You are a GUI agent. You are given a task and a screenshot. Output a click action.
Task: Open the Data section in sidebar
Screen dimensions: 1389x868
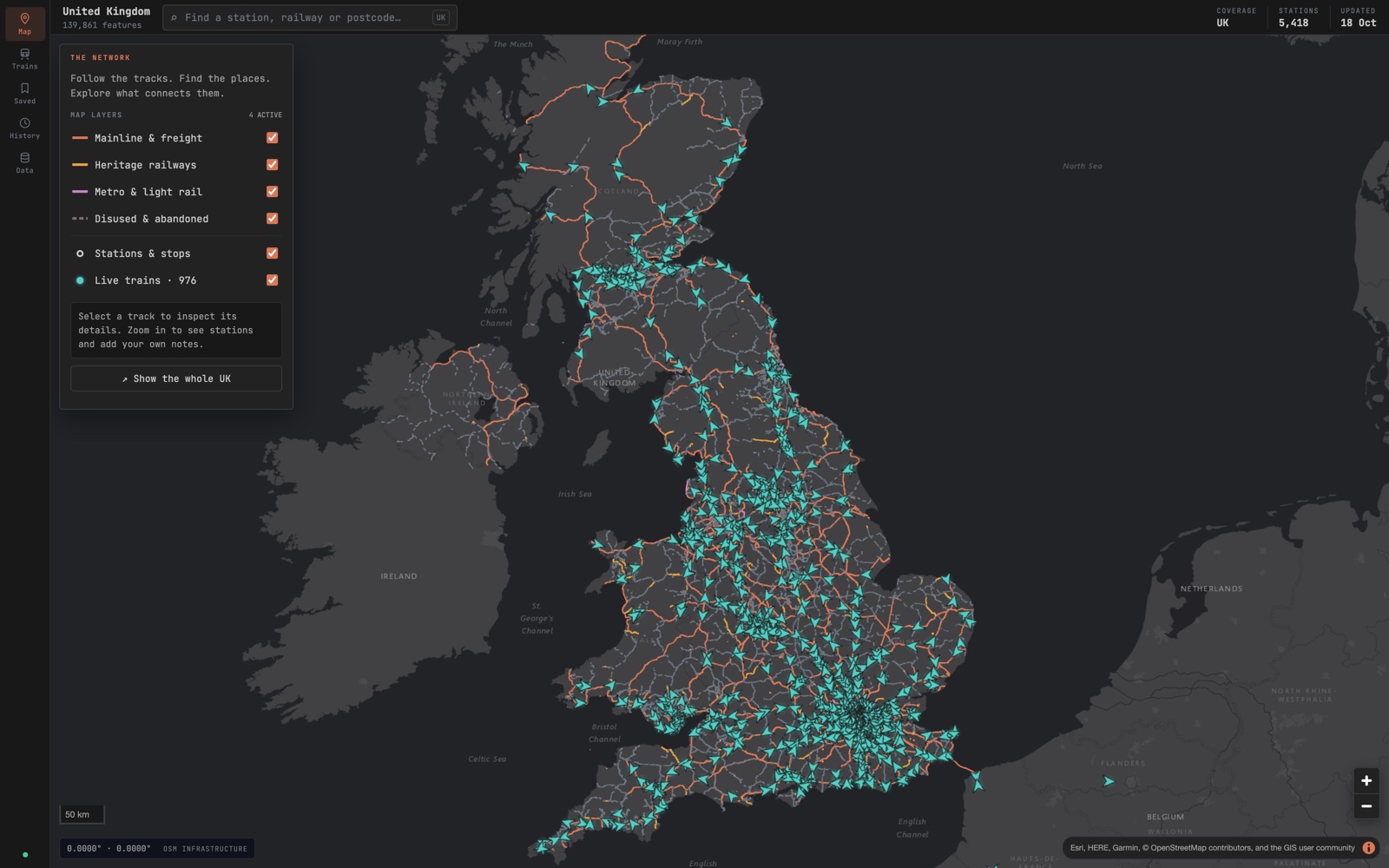coord(24,162)
